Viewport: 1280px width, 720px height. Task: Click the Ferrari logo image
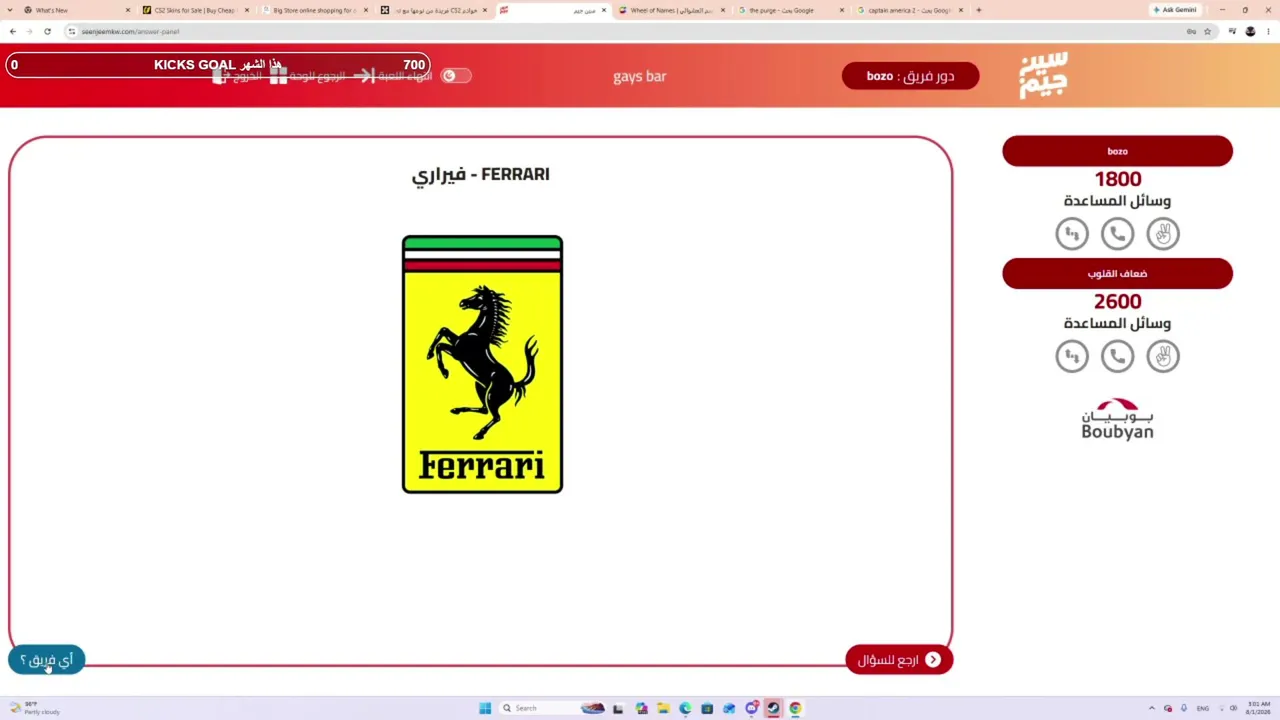pos(482,364)
